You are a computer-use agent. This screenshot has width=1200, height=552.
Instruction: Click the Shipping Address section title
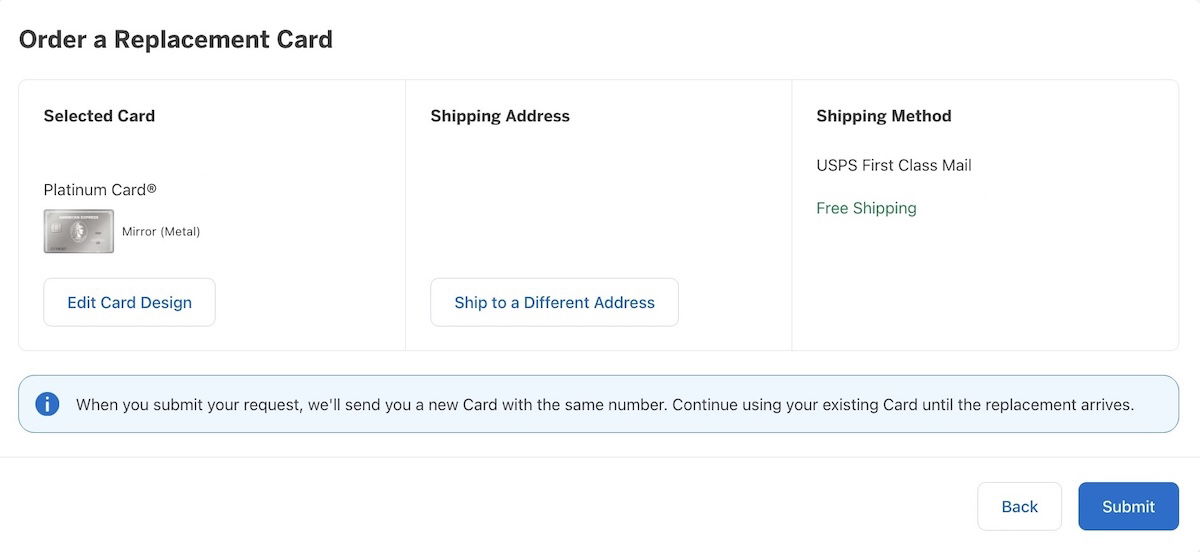point(500,116)
